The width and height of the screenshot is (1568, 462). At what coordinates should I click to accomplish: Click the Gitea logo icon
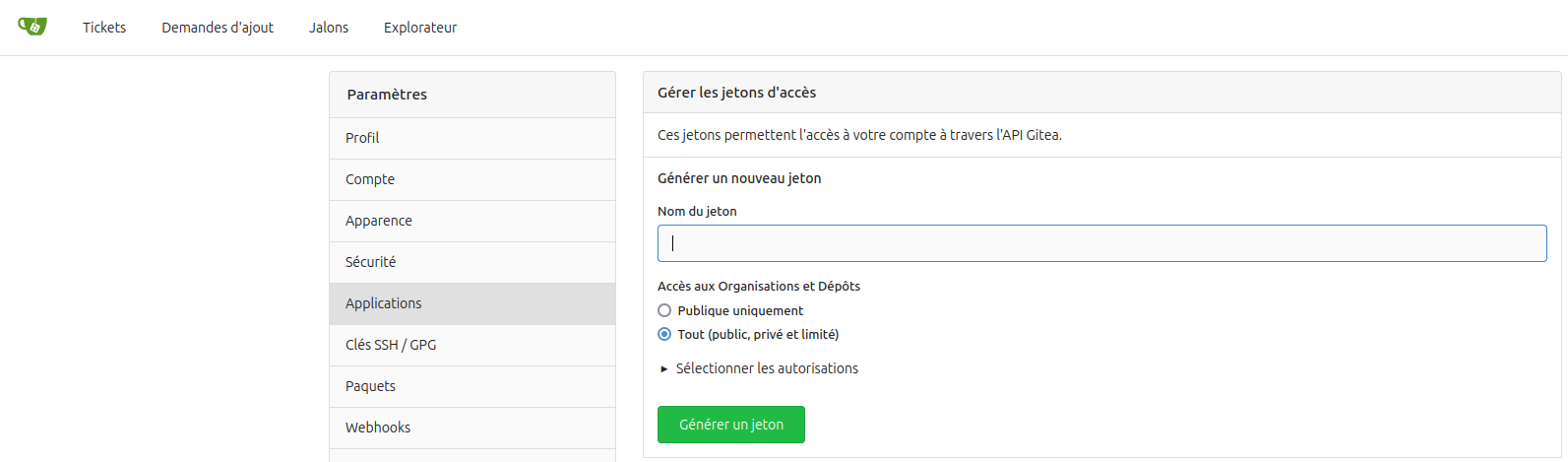coord(32,27)
